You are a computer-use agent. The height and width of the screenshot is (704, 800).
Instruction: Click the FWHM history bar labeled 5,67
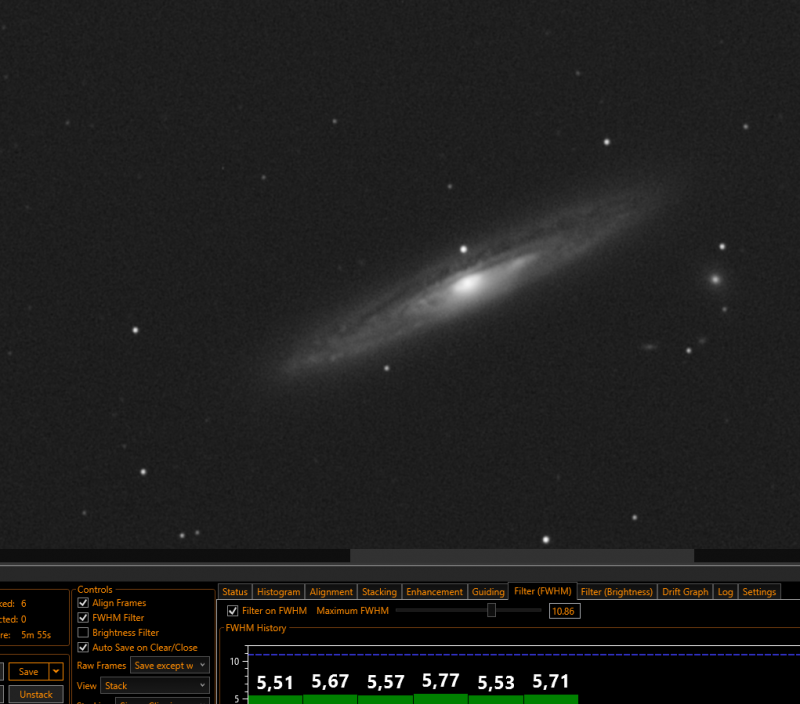[330, 699]
